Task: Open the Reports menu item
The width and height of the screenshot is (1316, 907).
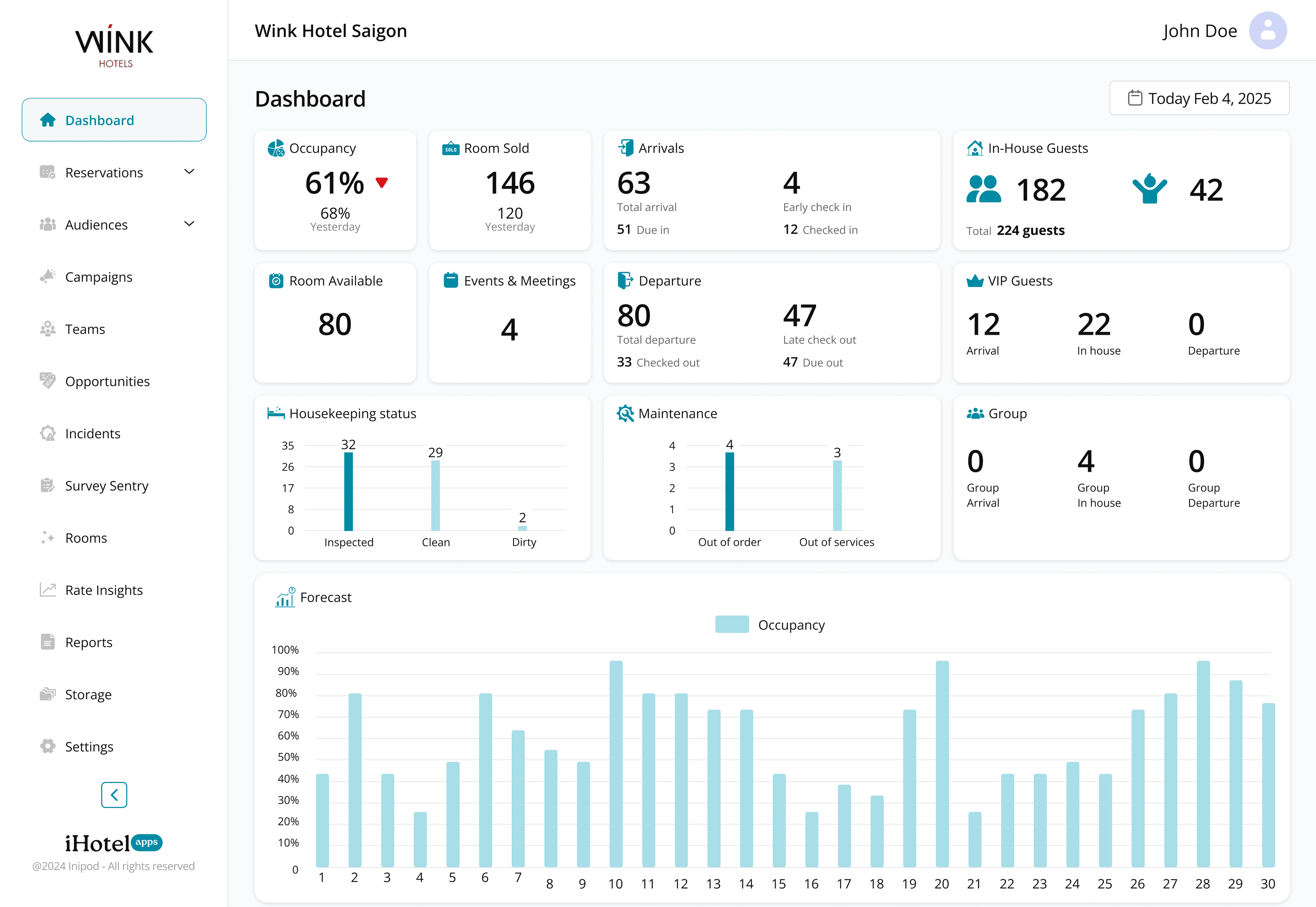Action: pos(89,642)
